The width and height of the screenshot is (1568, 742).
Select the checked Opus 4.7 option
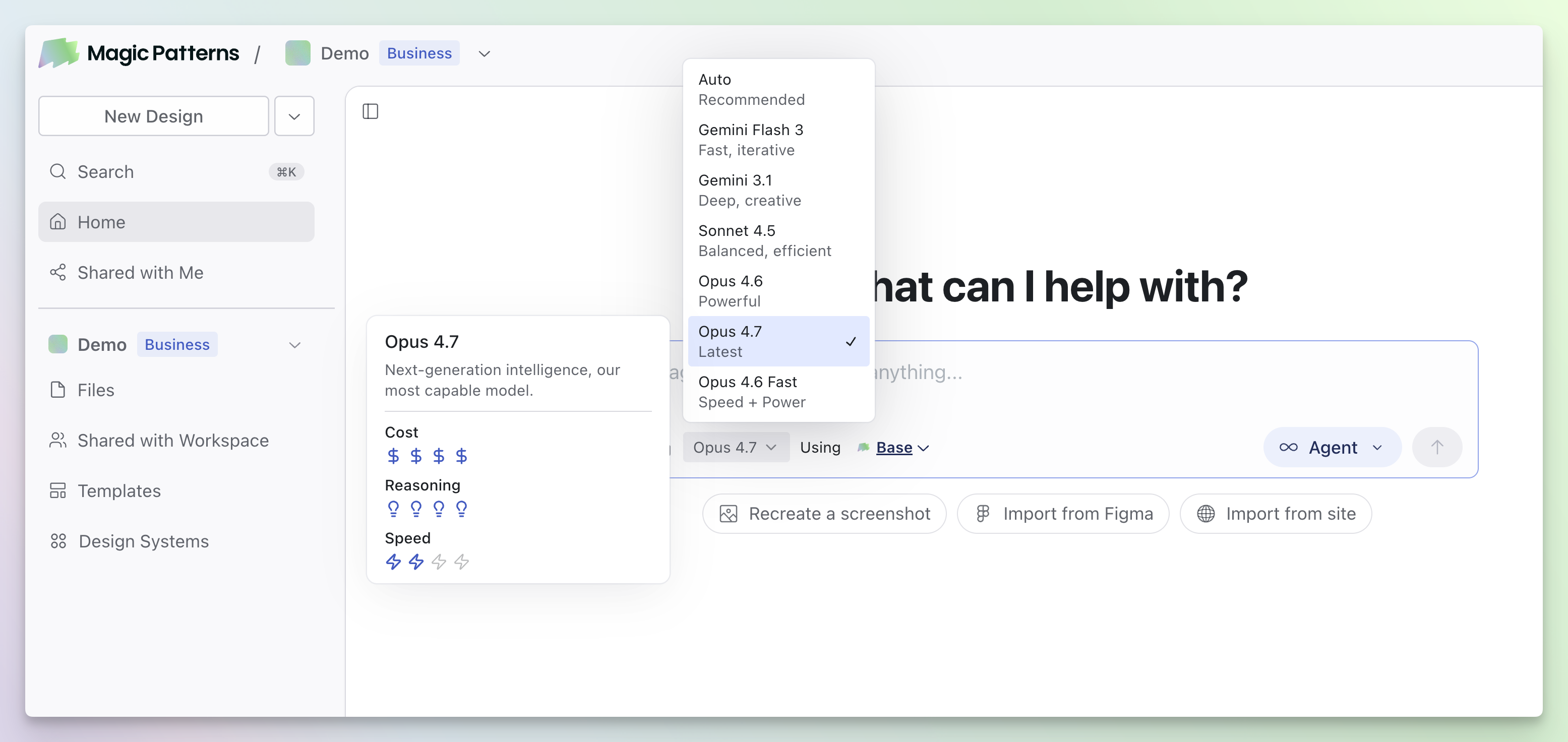coord(778,341)
